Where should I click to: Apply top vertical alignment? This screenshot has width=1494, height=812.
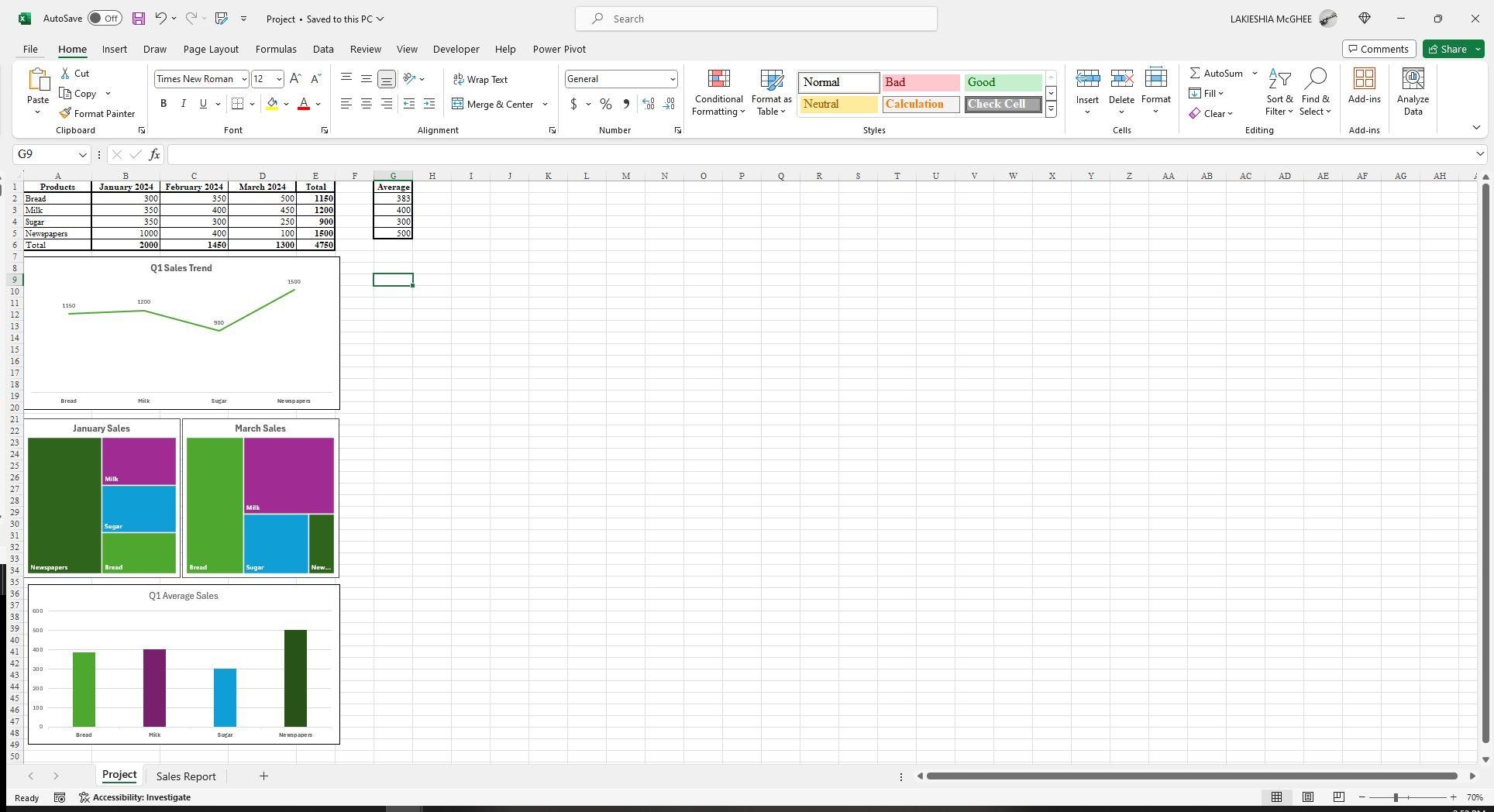pyautogui.click(x=346, y=79)
